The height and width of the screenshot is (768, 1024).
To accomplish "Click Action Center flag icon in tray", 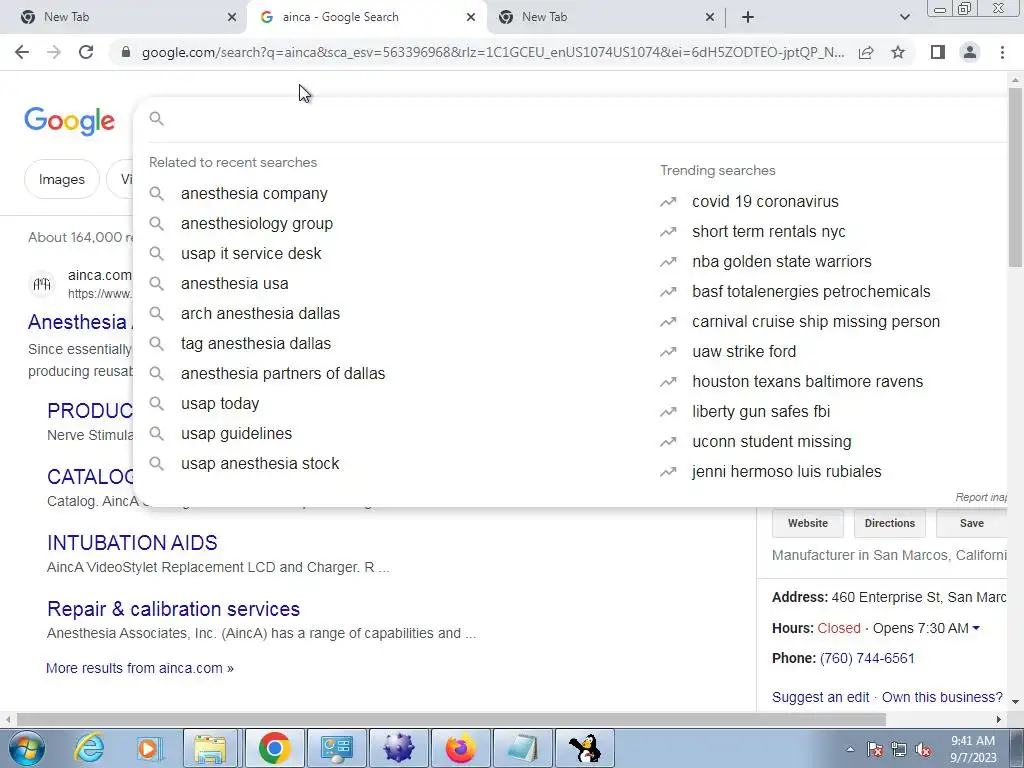I will coord(875,750).
